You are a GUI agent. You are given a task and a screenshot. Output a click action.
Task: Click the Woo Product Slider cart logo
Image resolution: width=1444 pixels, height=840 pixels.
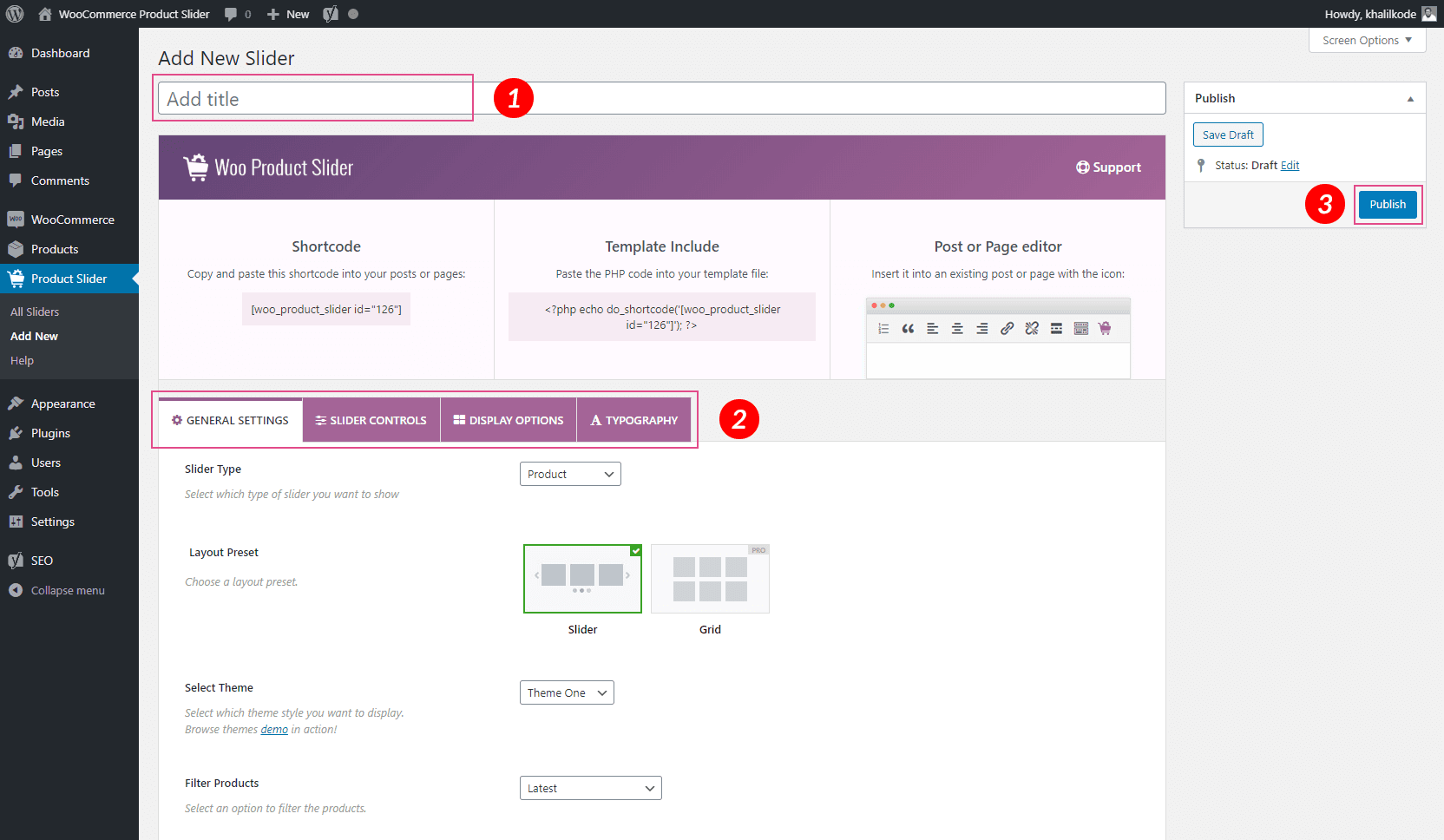pos(196,167)
